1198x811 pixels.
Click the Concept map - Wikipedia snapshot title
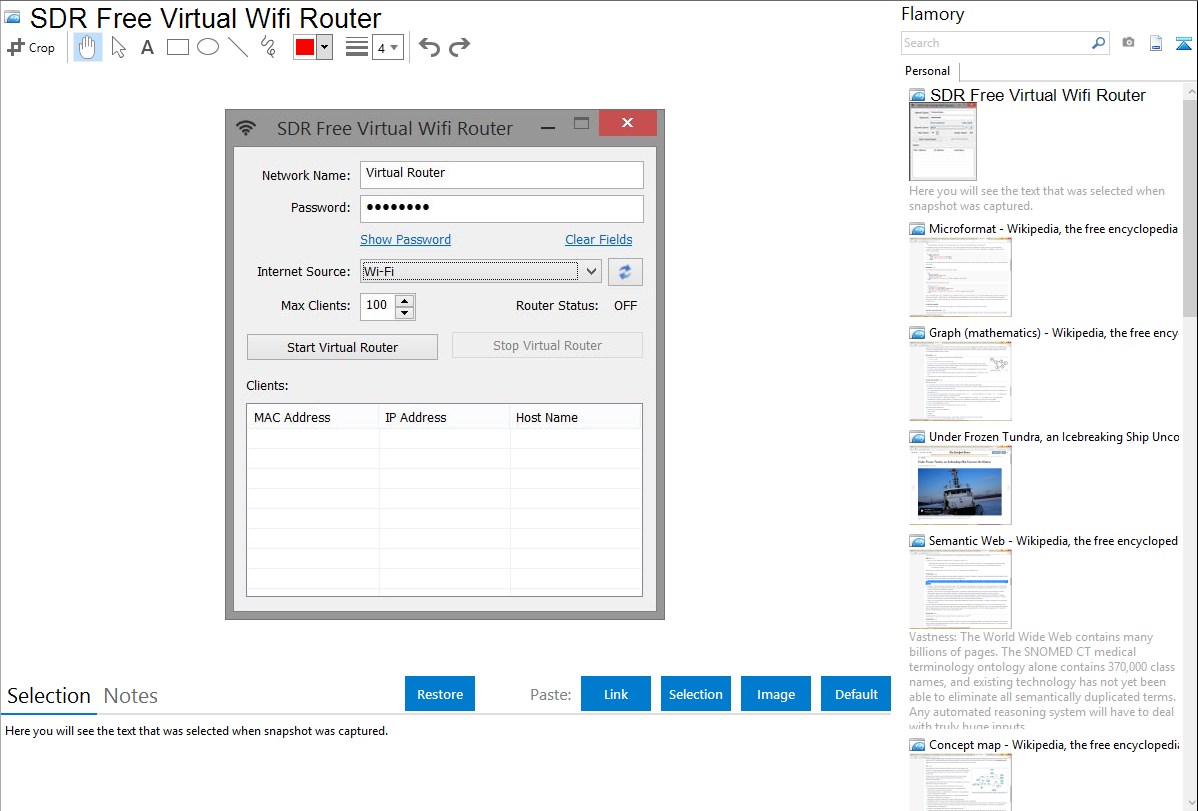click(x=1054, y=744)
